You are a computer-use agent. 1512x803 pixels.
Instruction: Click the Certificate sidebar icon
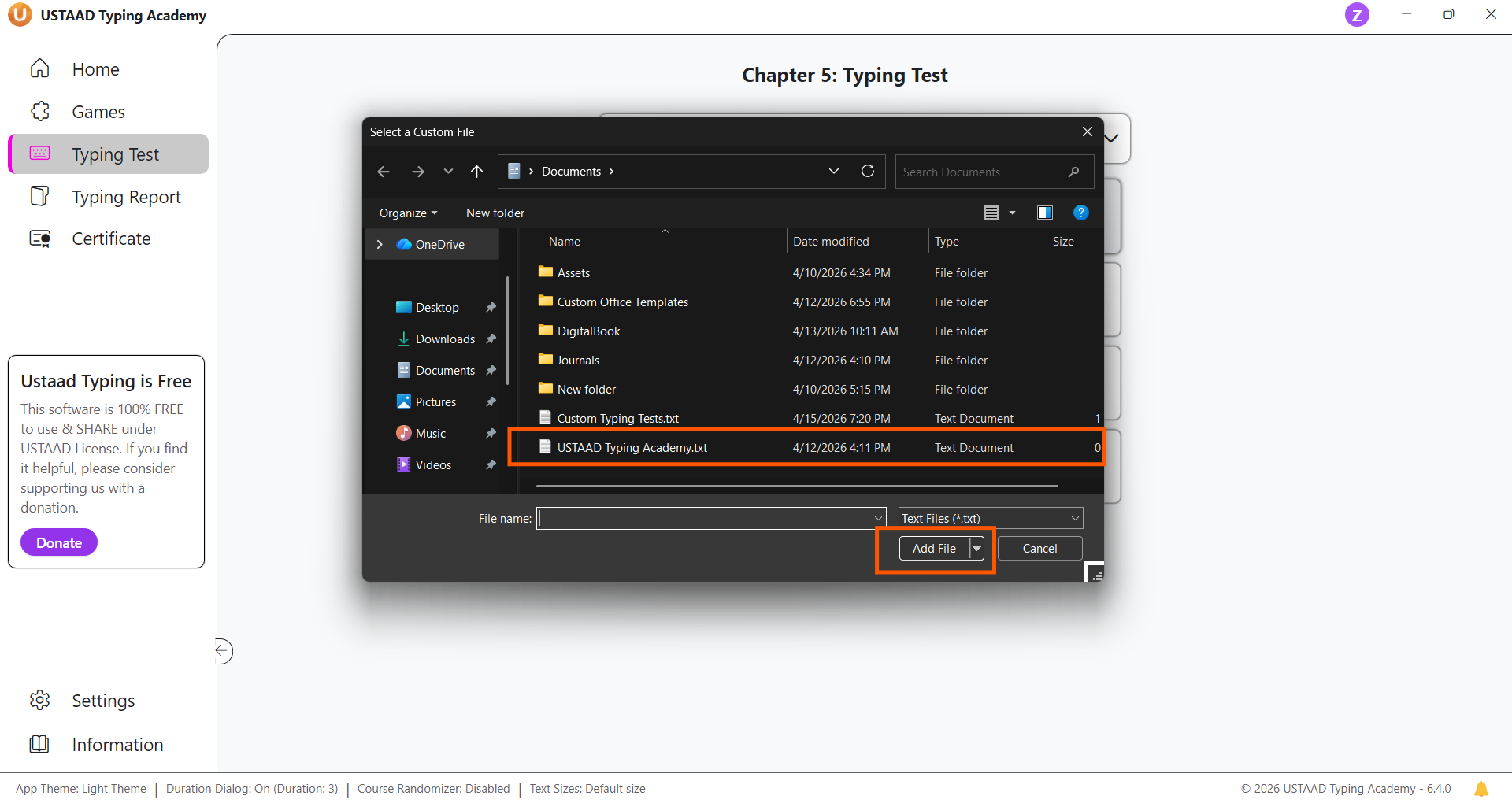pos(40,239)
